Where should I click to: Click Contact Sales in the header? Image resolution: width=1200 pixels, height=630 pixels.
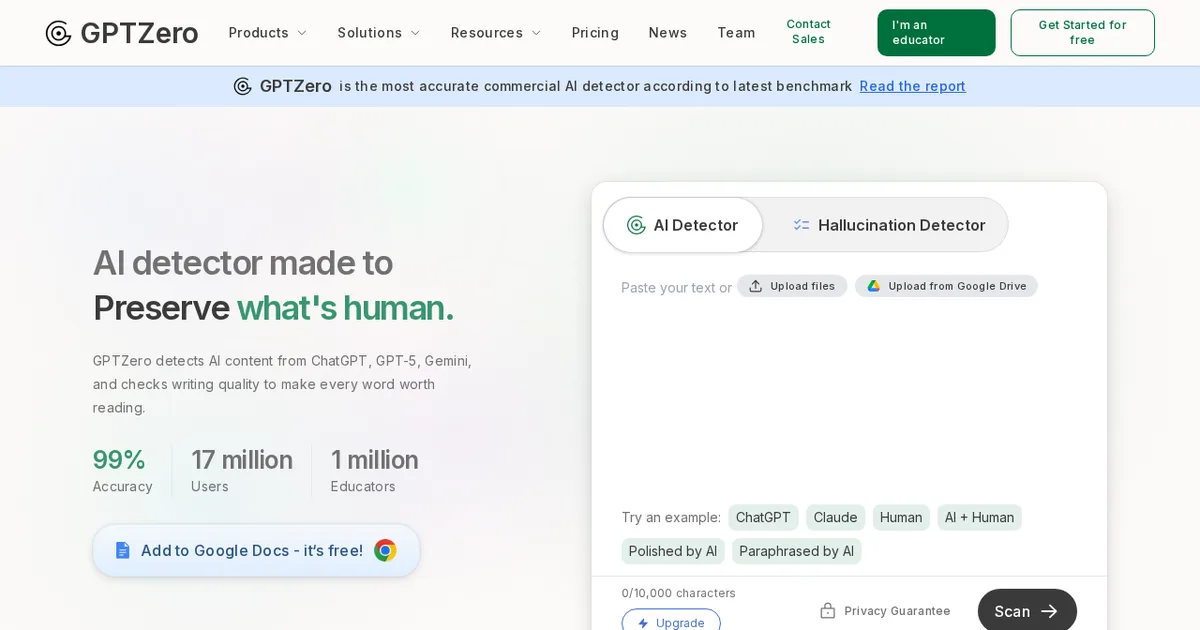[808, 32]
